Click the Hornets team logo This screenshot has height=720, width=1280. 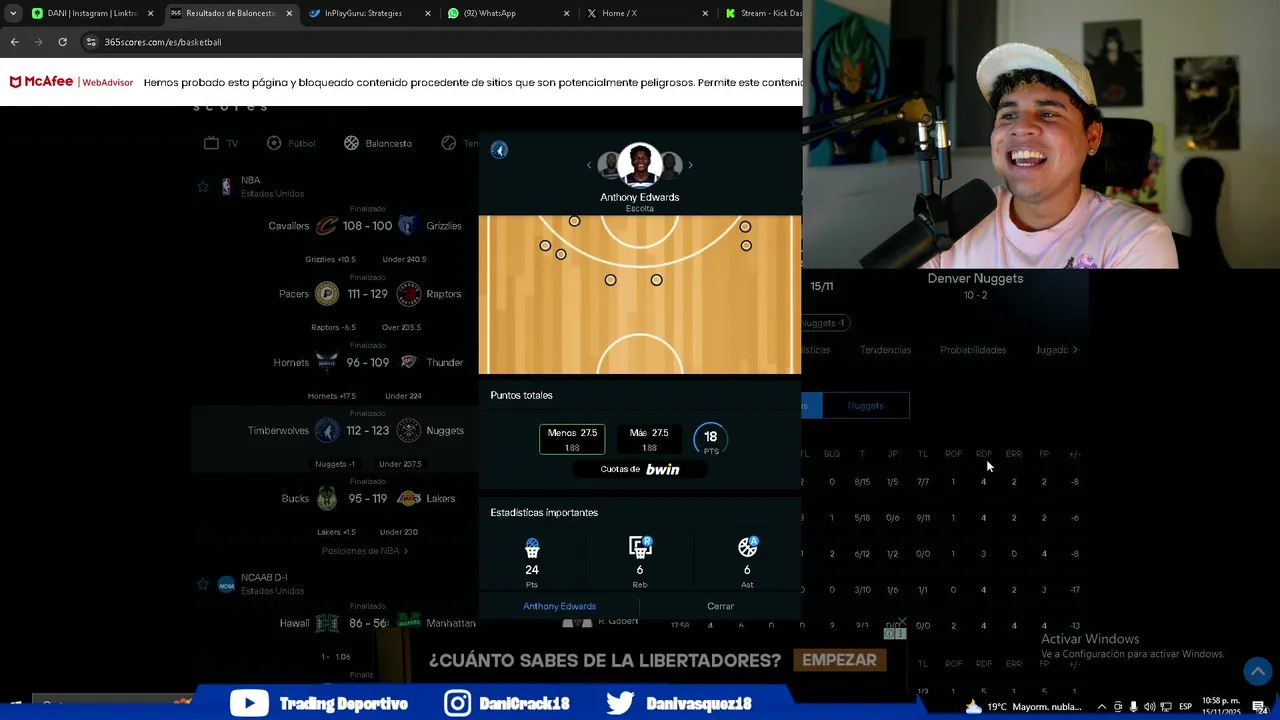pos(327,362)
